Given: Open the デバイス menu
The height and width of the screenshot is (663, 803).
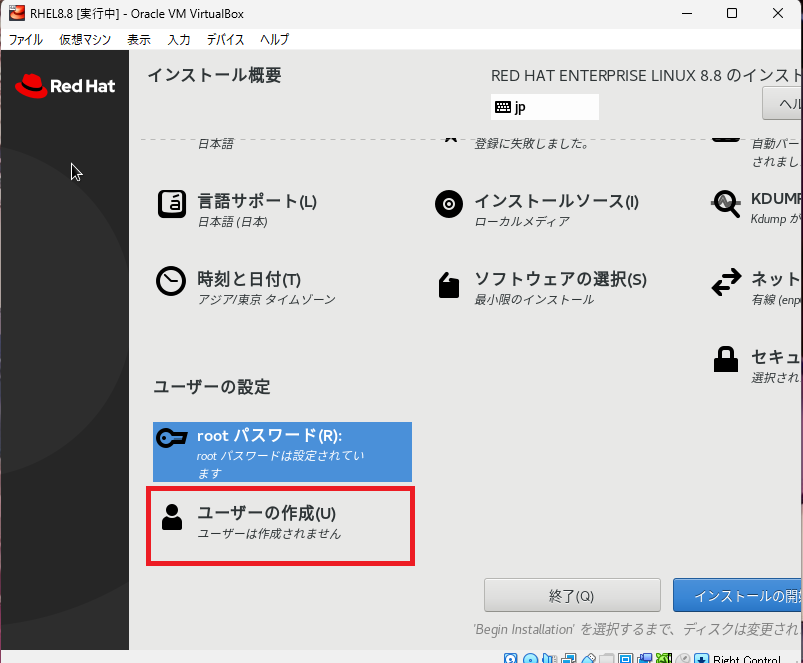Looking at the screenshot, I should point(225,39).
